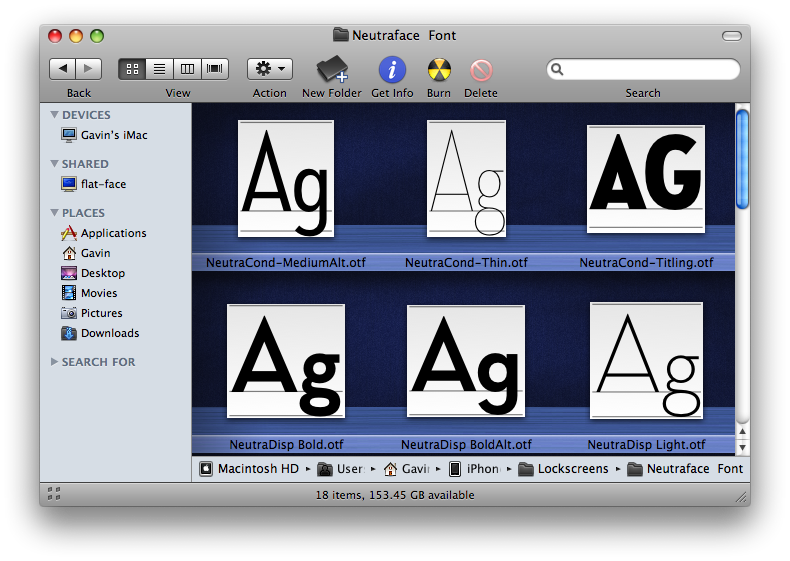790x561 pixels.
Task: Click the vertical scrollbar thumb
Action: point(742,159)
